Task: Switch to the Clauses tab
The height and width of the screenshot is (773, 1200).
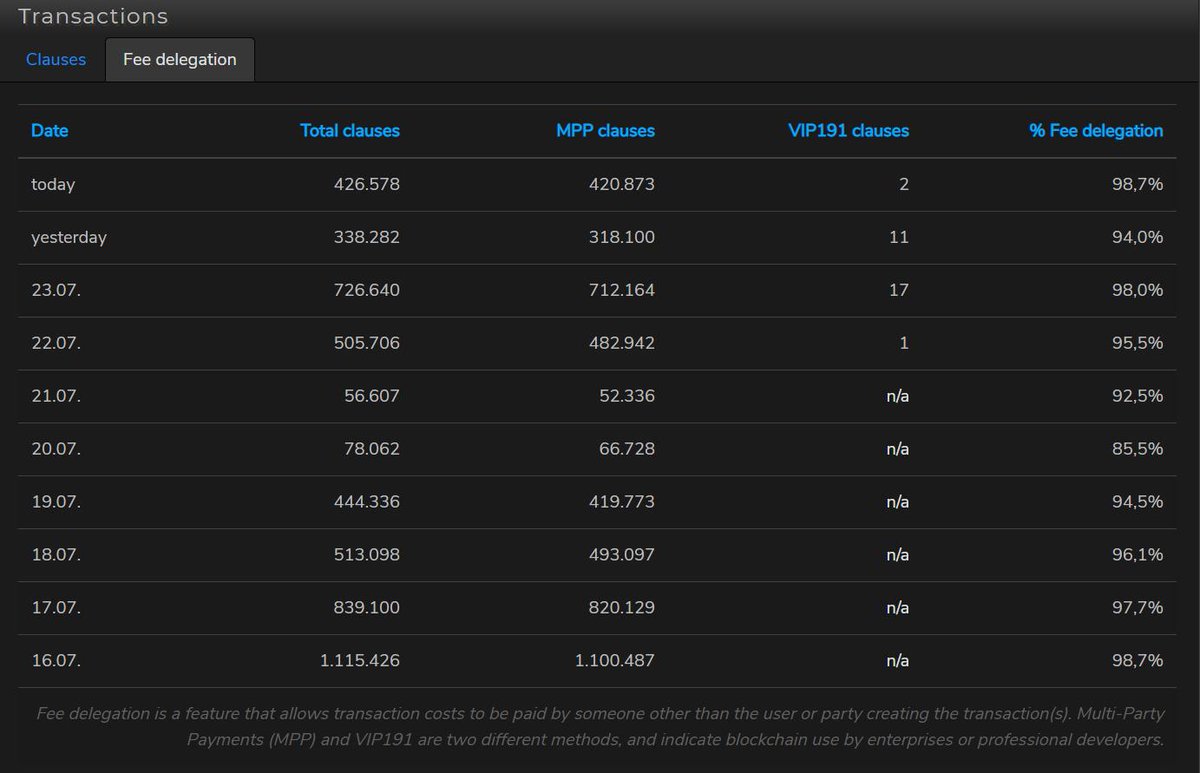Action: tap(56, 59)
